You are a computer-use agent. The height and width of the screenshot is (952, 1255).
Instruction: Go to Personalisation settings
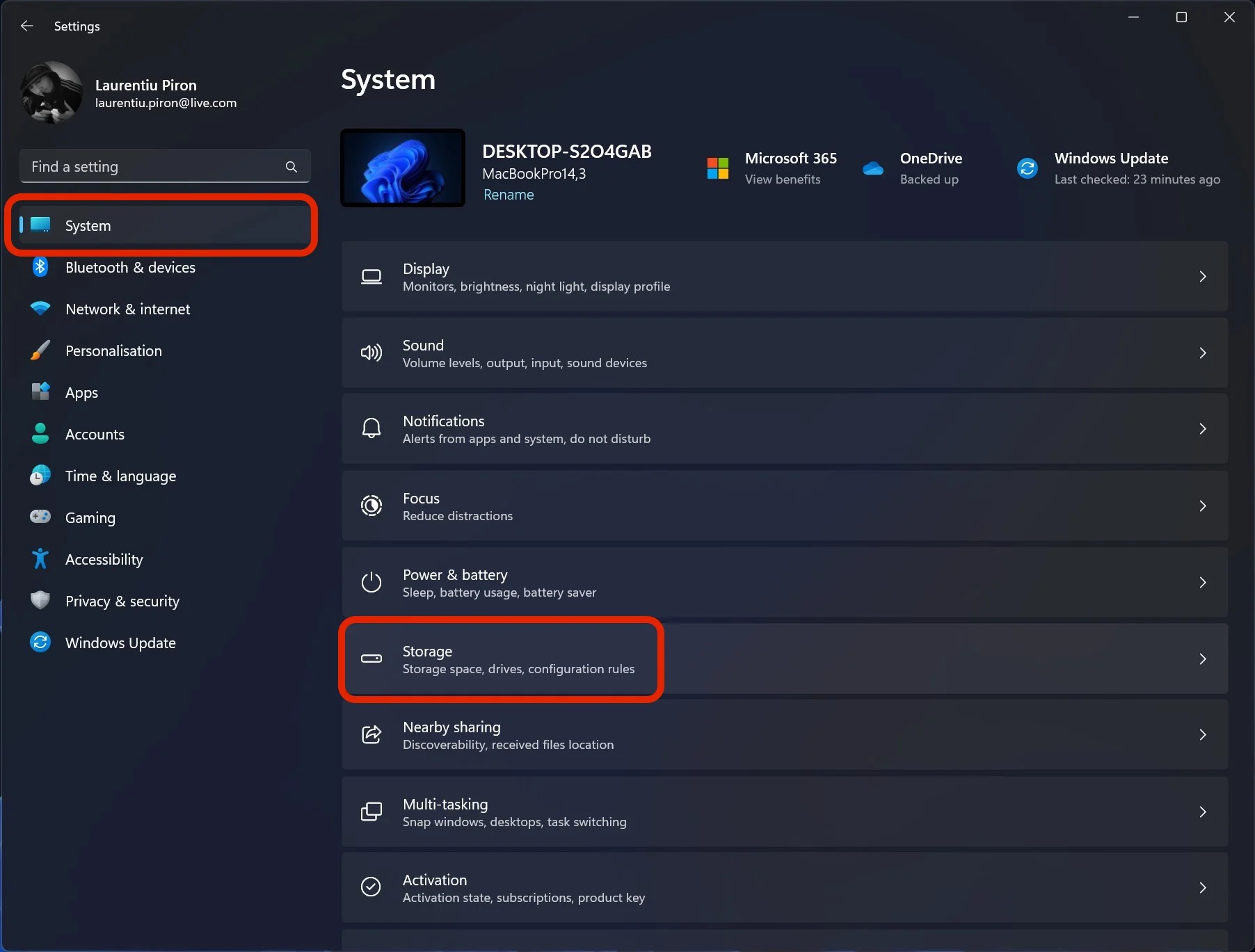[165, 350]
